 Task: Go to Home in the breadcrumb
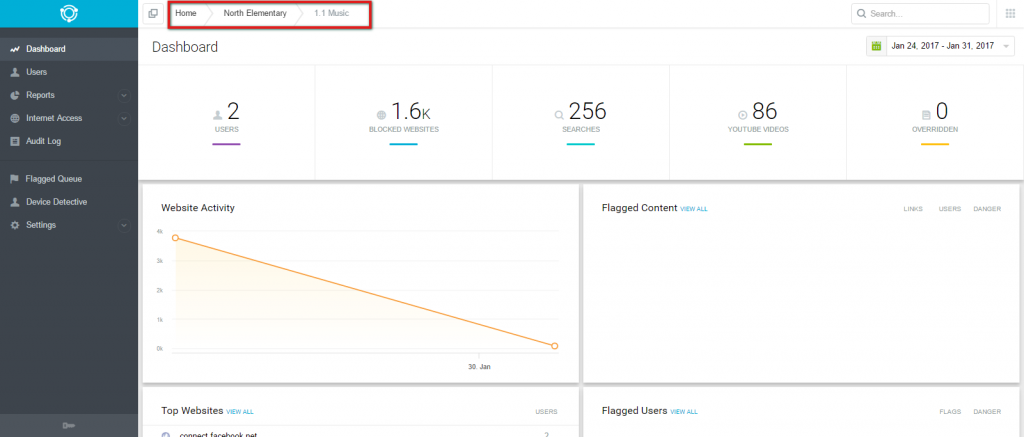click(x=186, y=14)
